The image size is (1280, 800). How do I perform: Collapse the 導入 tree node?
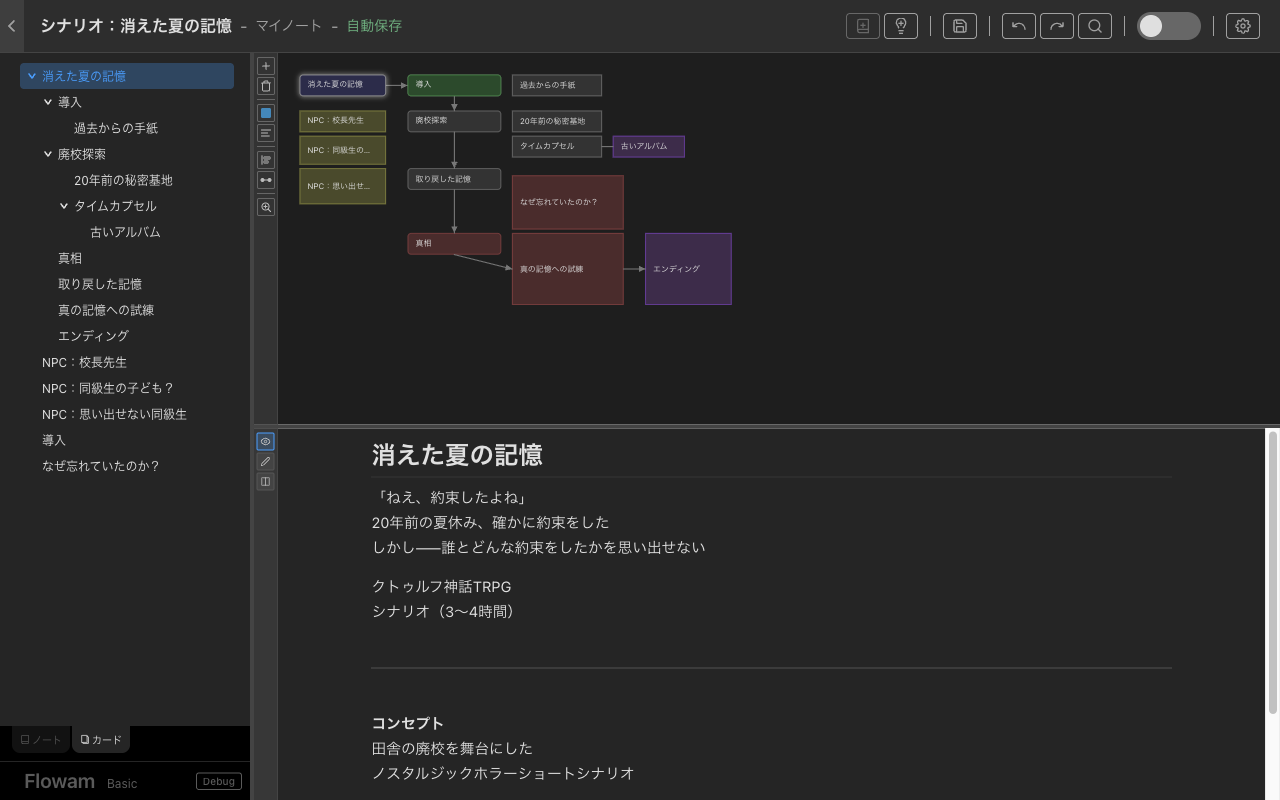(x=47, y=101)
